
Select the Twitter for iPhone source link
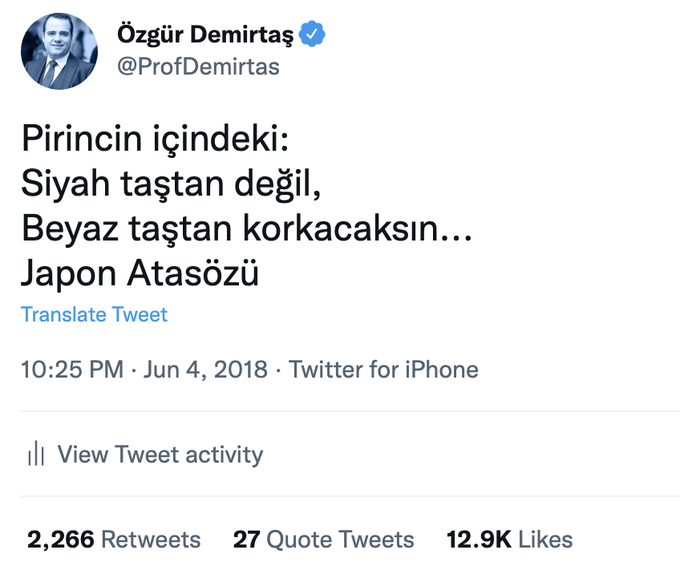(383, 369)
